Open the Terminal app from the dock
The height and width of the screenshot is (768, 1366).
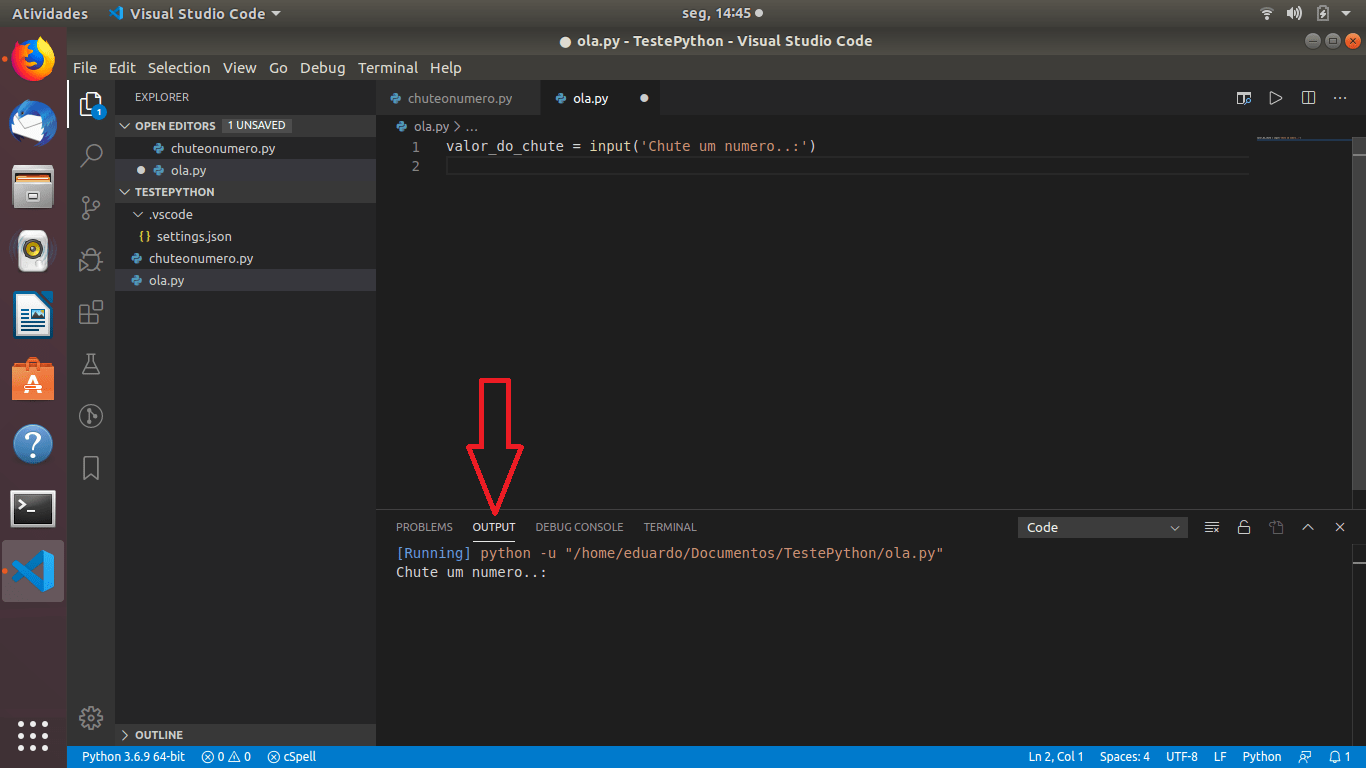point(33,508)
